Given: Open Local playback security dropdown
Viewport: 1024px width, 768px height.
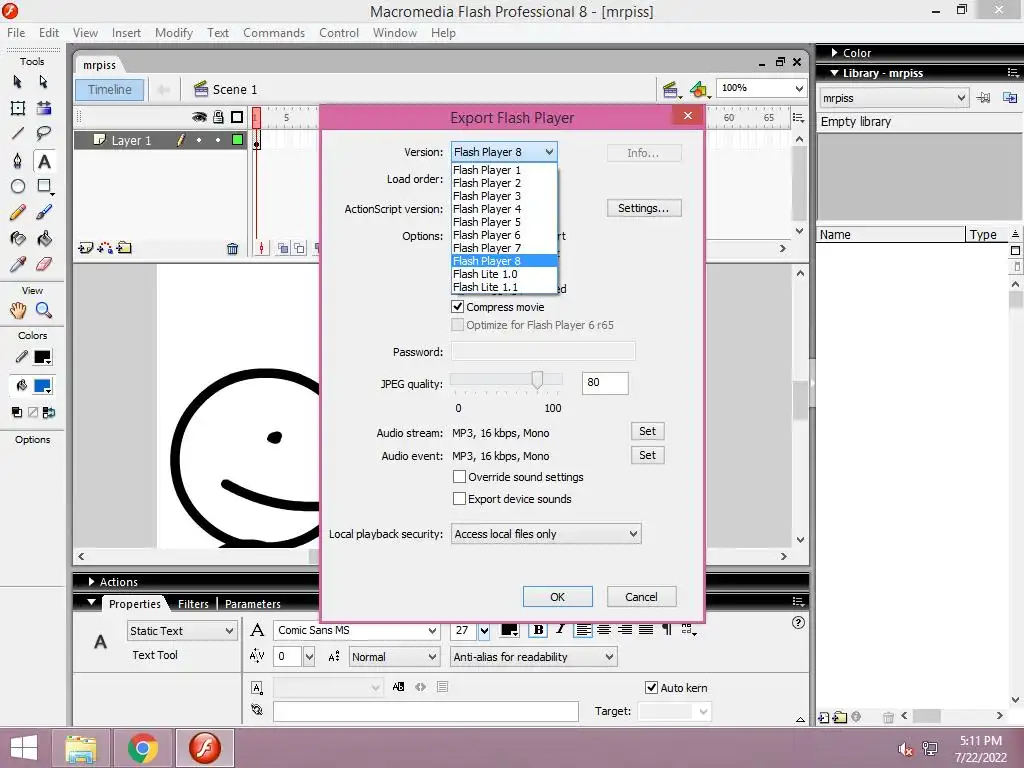Looking at the screenshot, I should pyautogui.click(x=546, y=534).
